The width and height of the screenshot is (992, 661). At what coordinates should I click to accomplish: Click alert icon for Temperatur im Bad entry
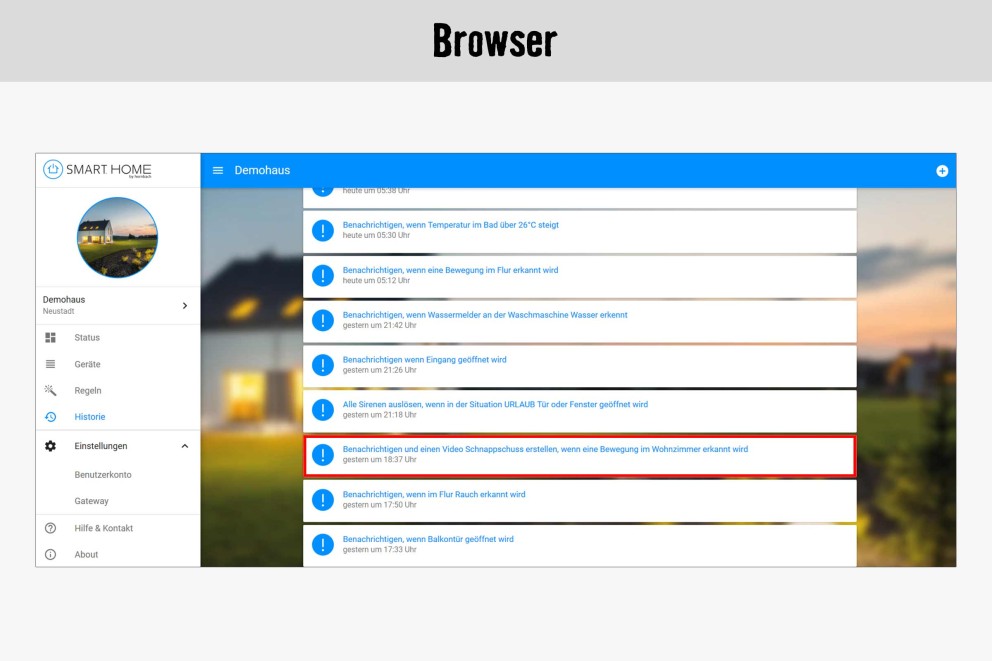[x=323, y=230]
